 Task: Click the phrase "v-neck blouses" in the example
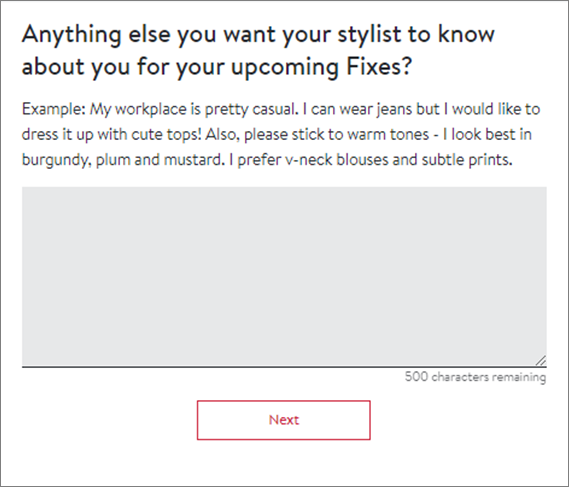[x=336, y=160]
